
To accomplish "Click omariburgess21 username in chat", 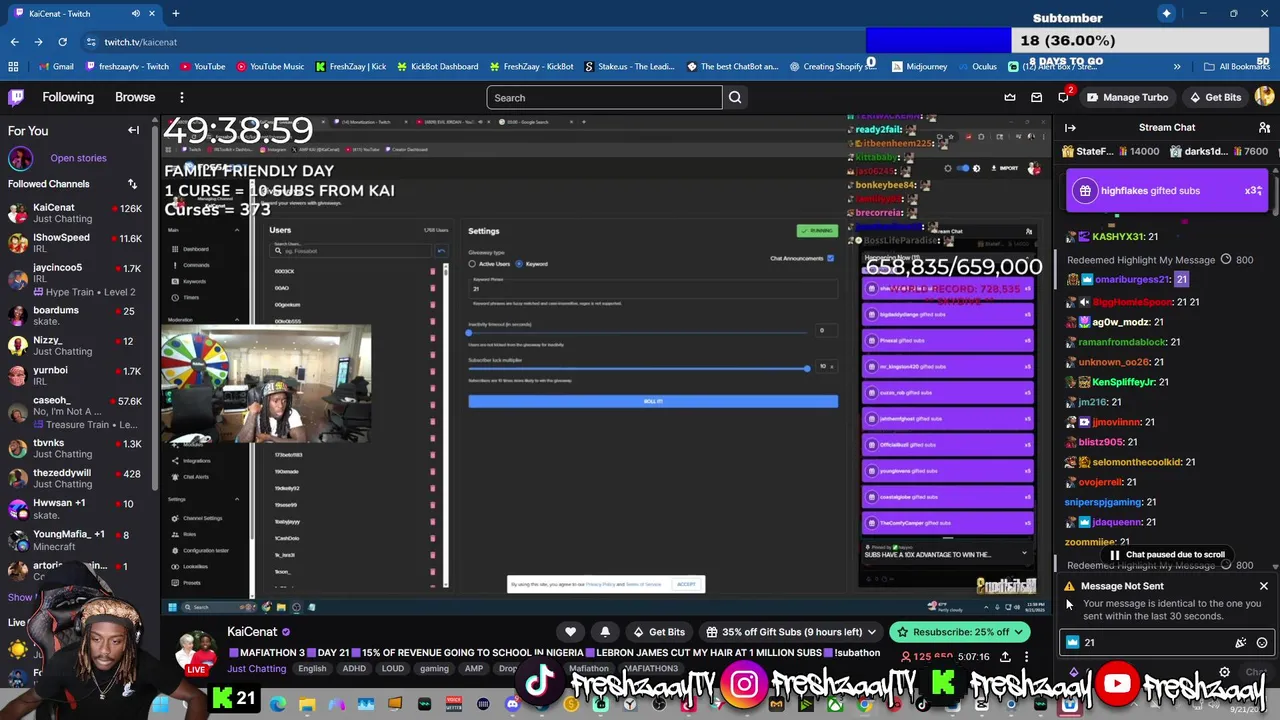I will click(1132, 280).
